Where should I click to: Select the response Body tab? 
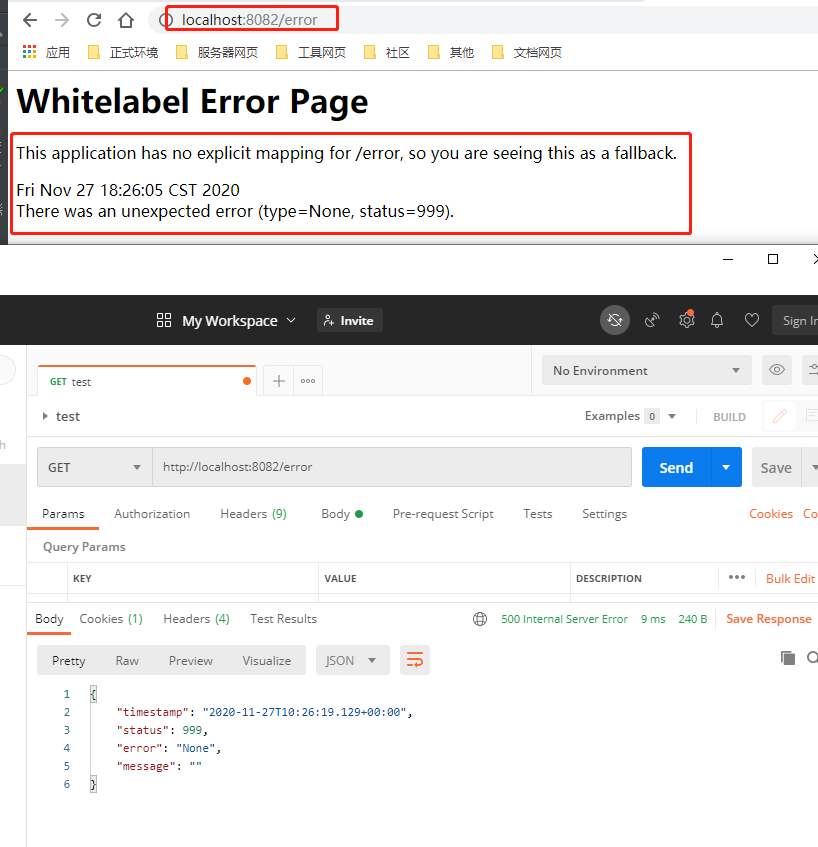(49, 619)
